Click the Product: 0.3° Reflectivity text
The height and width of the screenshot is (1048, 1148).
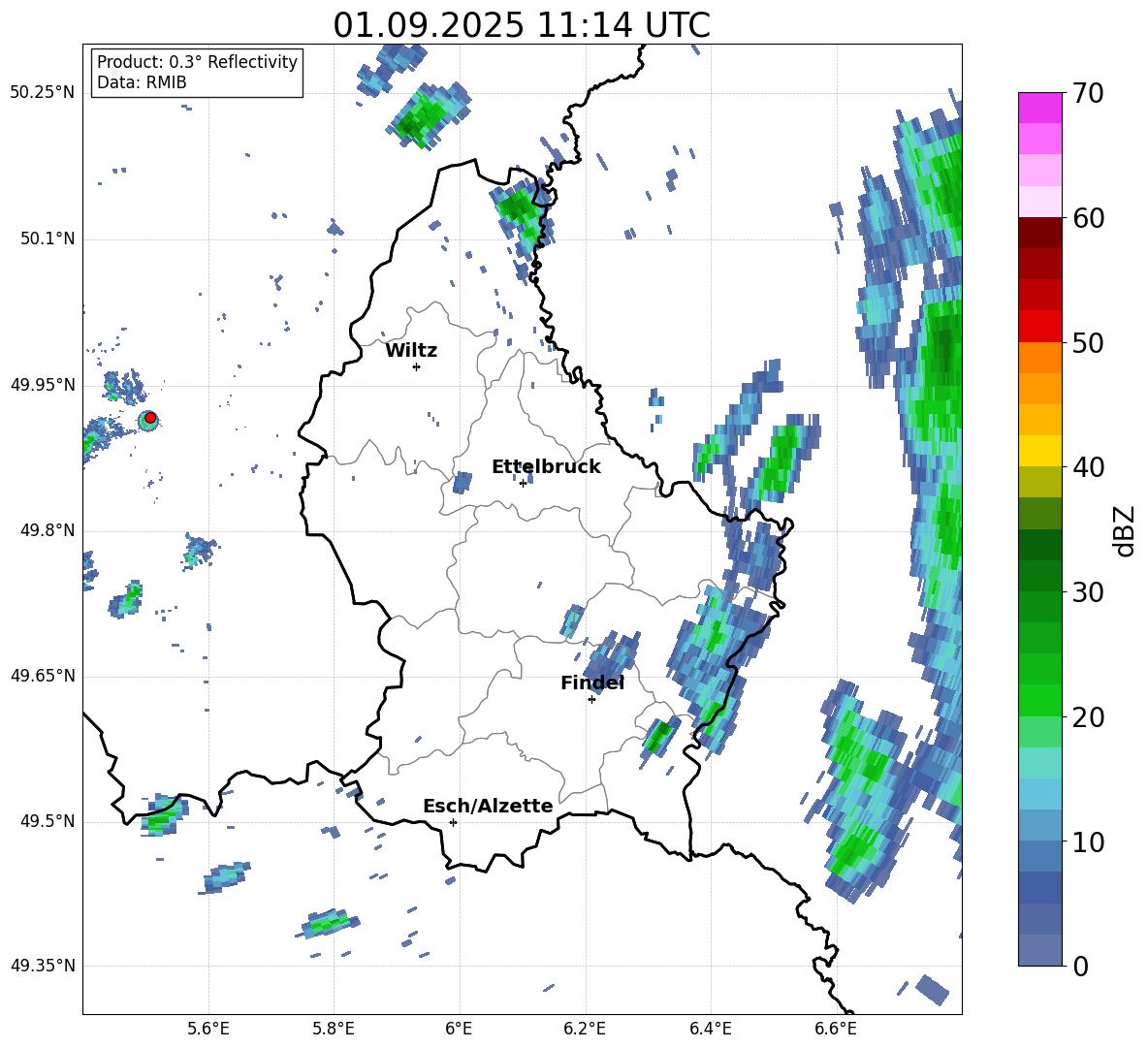click(197, 62)
